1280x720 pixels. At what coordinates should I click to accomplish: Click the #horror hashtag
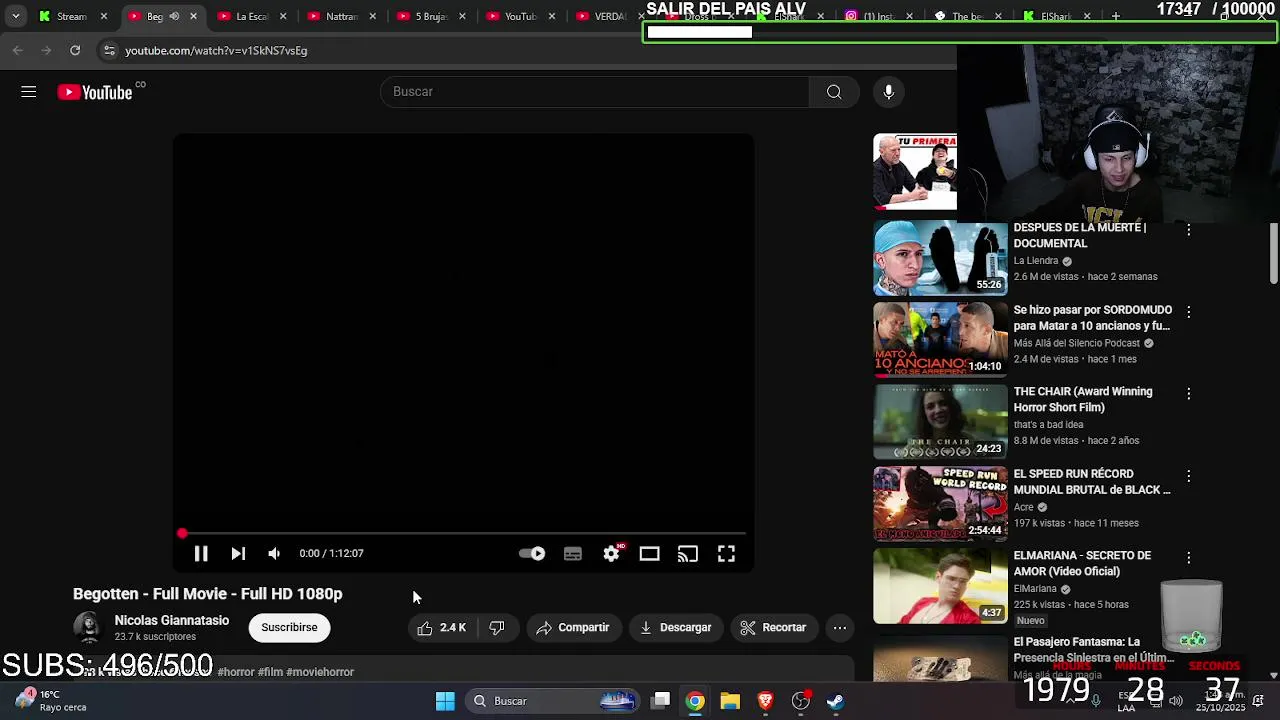tap(236, 672)
